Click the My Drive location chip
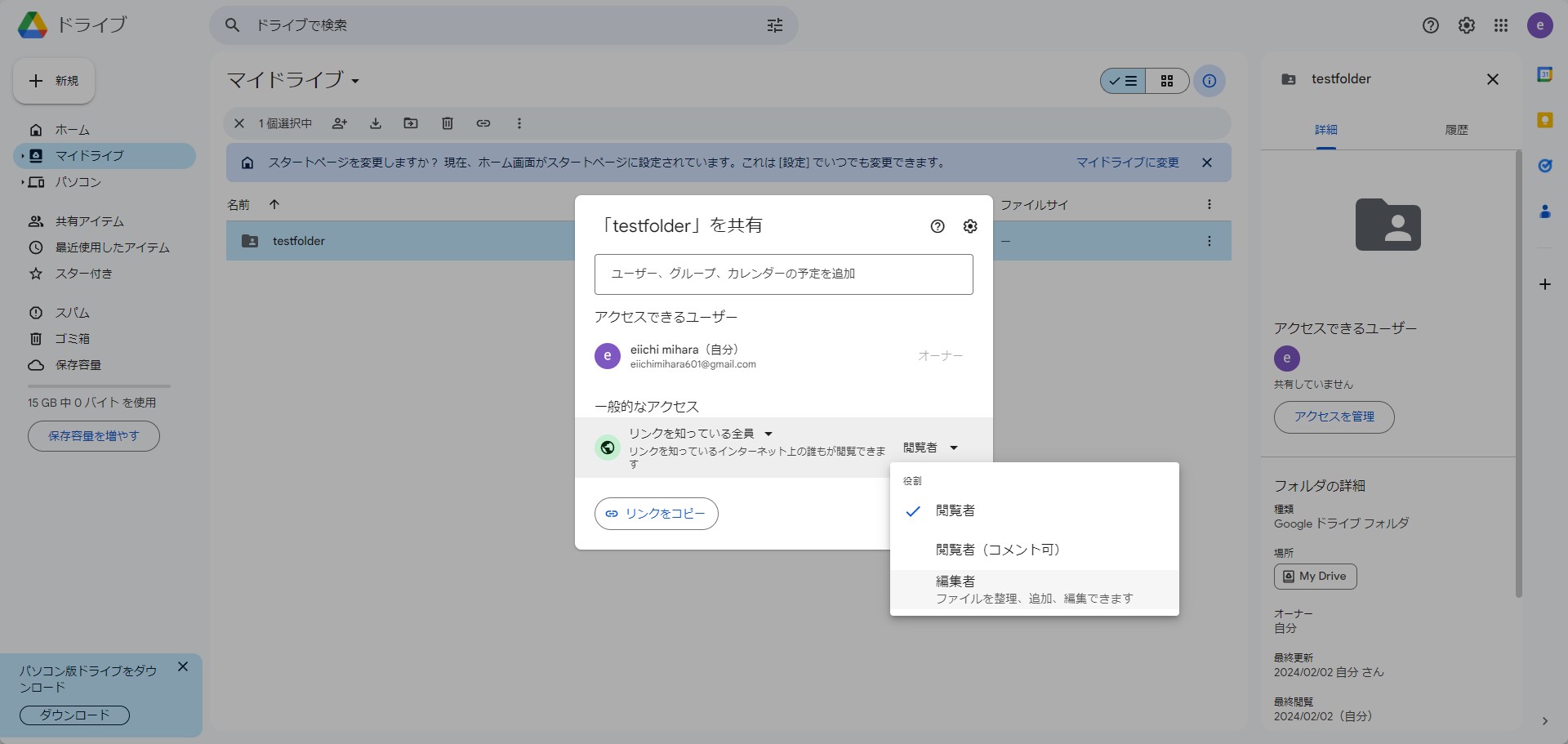Image resolution: width=1568 pixels, height=744 pixels. (1315, 577)
